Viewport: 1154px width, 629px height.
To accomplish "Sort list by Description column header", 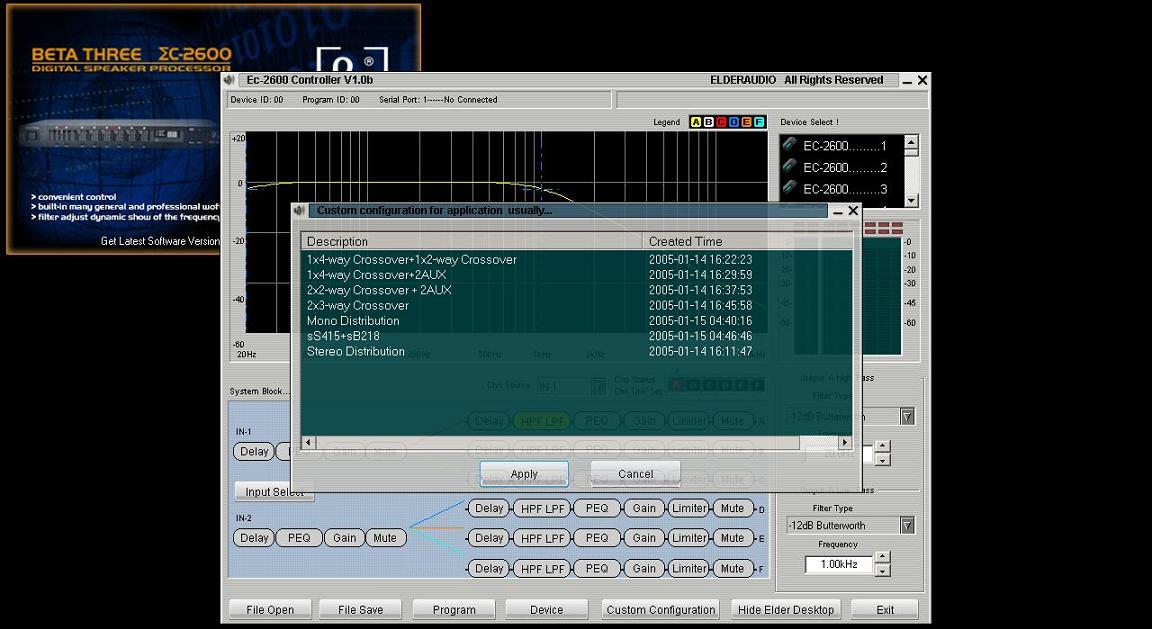I will (x=472, y=241).
